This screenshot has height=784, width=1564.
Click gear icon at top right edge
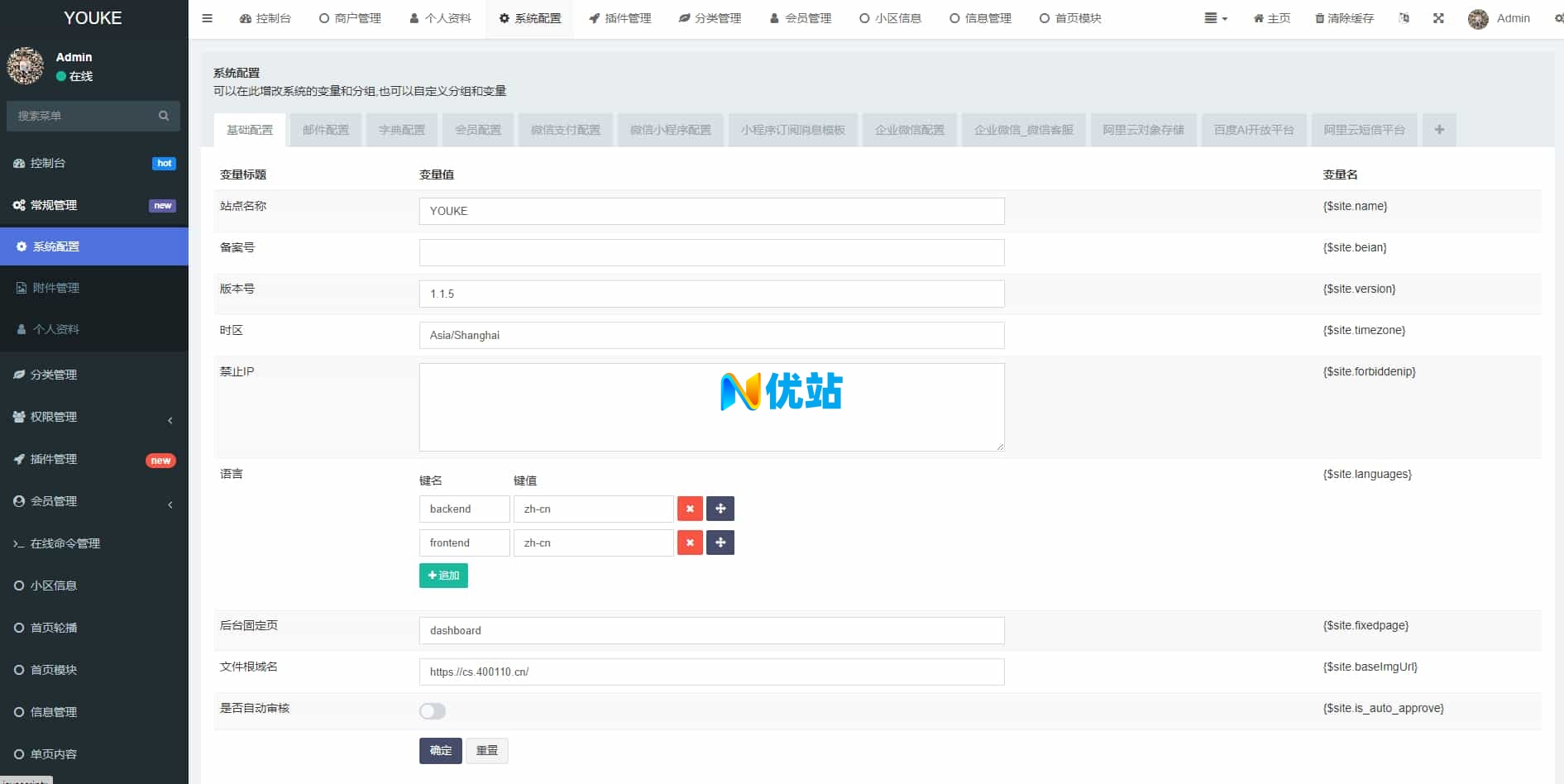[1558, 18]
